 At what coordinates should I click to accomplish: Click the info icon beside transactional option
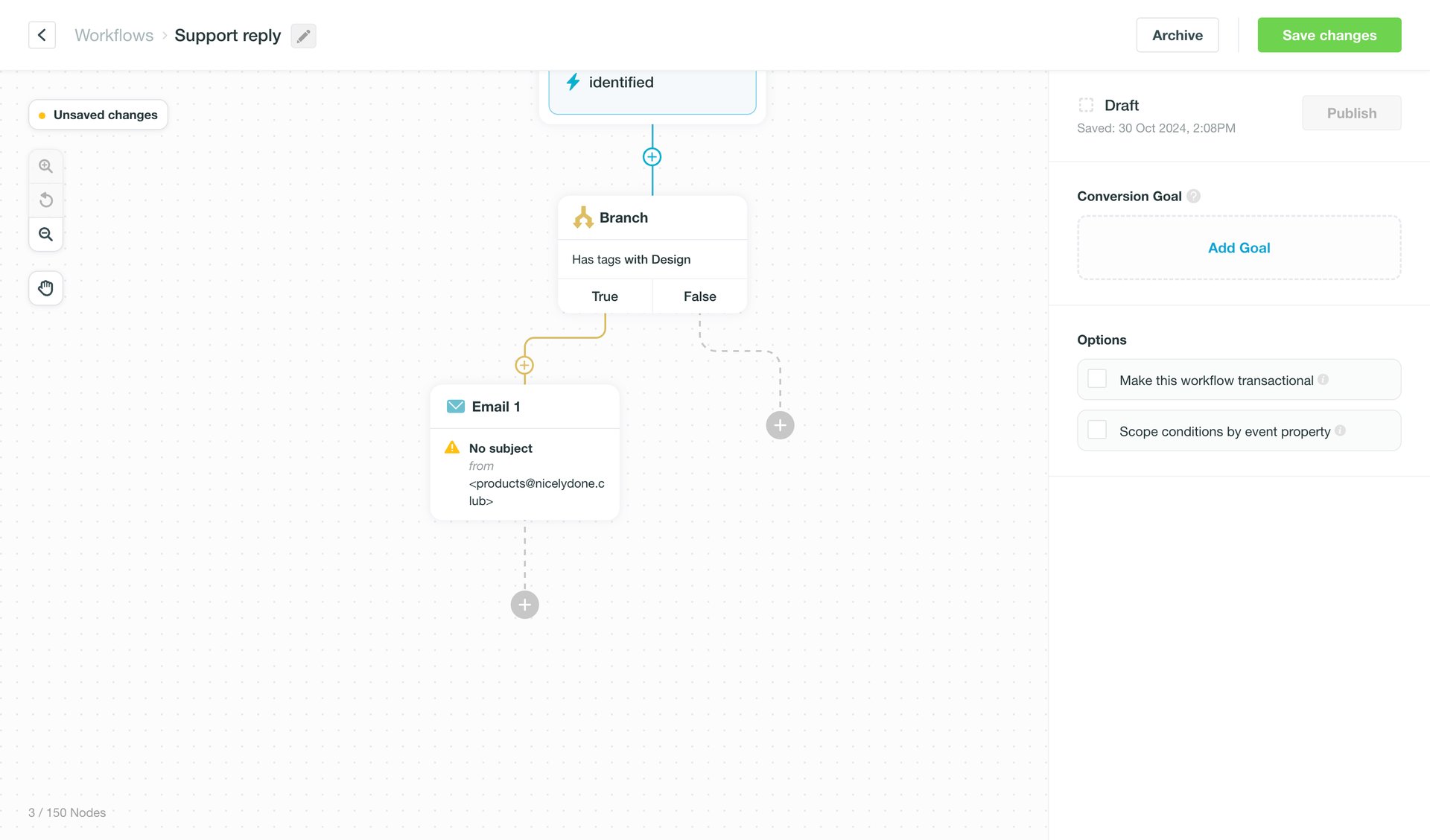tap(1323, 379)
